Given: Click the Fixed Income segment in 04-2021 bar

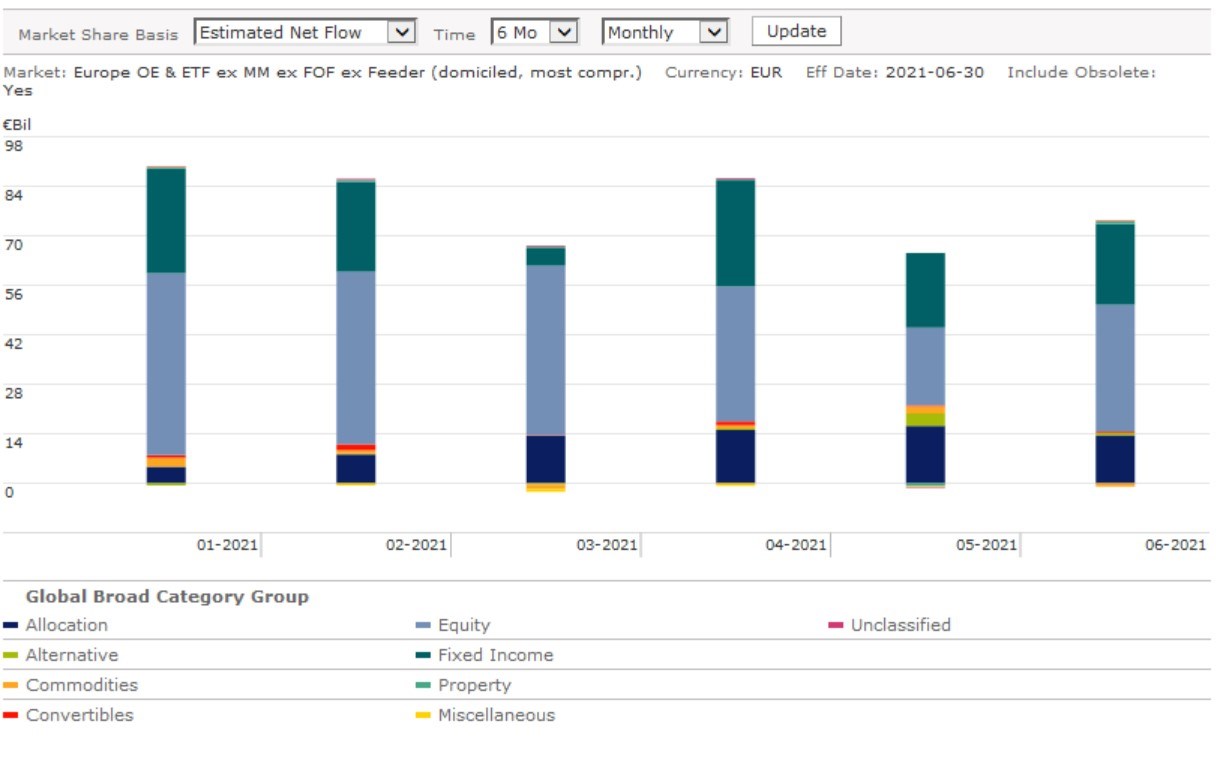Looking at the screenshot, I should [735, 233].
